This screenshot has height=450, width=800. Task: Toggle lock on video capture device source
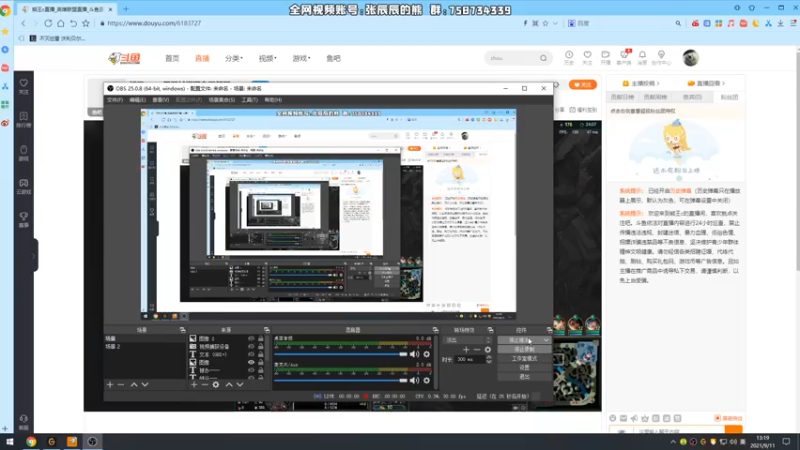tap(261, 346)
